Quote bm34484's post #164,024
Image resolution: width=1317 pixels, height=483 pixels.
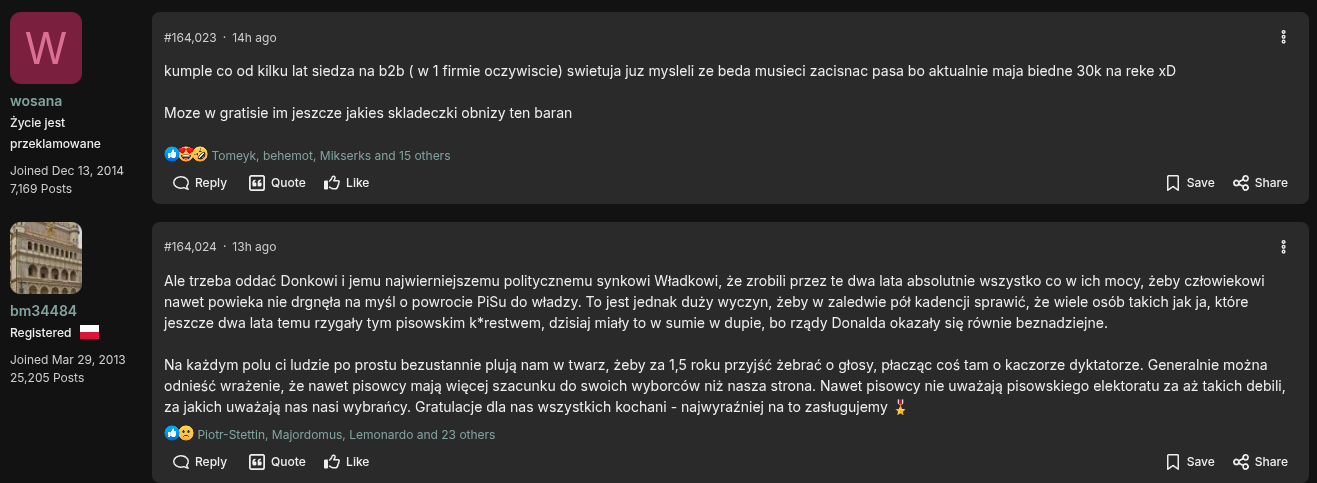(x=277, y=462)
